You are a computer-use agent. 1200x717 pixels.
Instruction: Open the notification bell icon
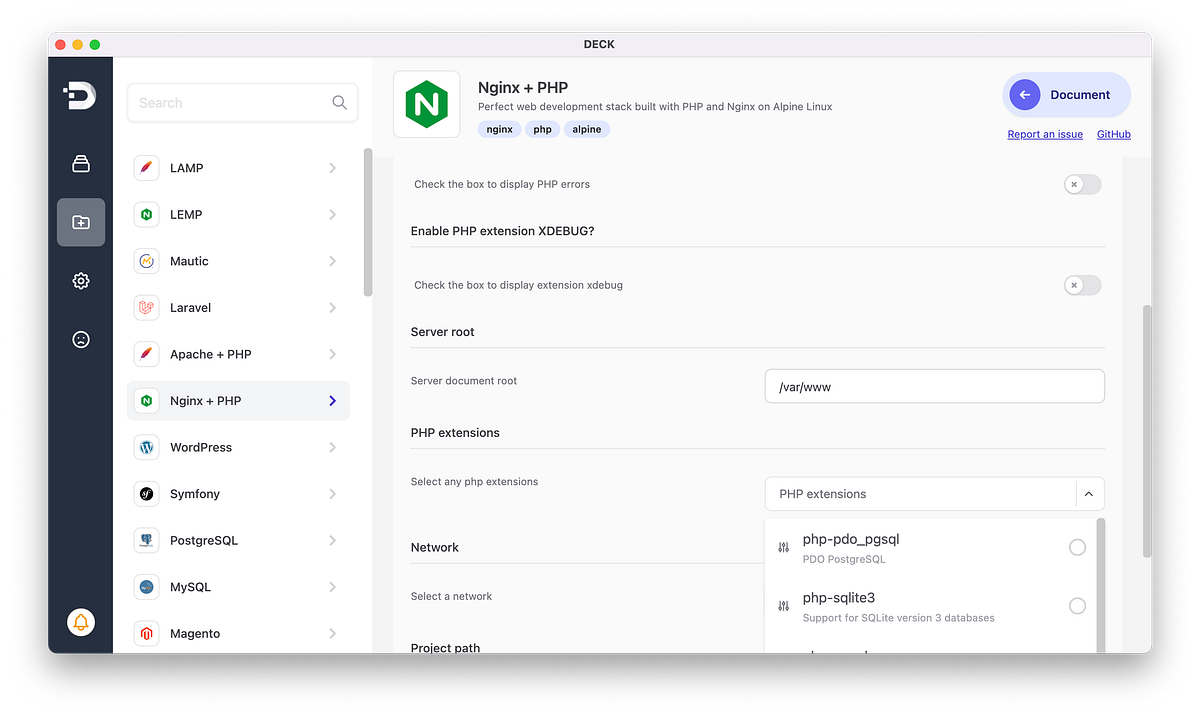click(80, 621)
